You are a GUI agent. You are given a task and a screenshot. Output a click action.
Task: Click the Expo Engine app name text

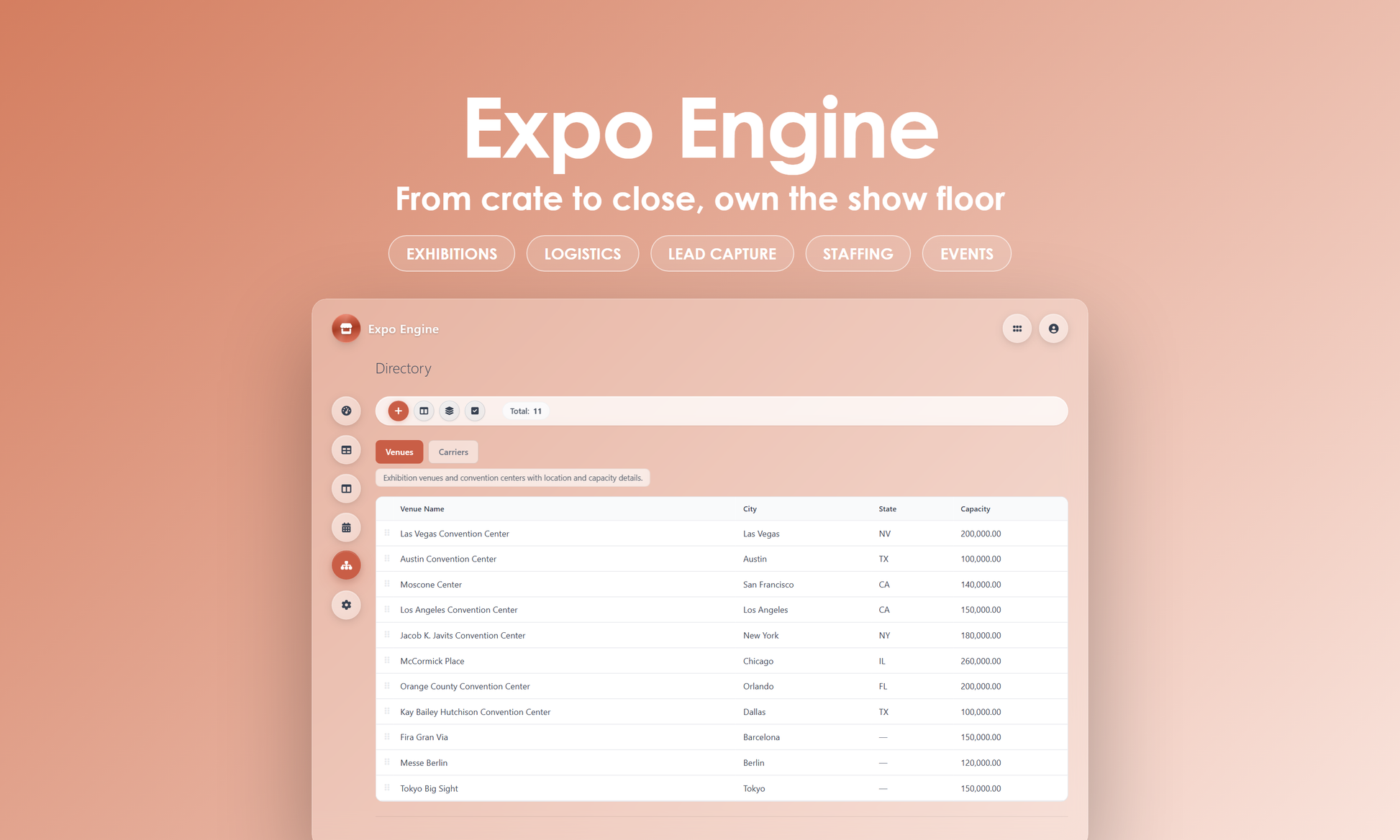point(404,329)
